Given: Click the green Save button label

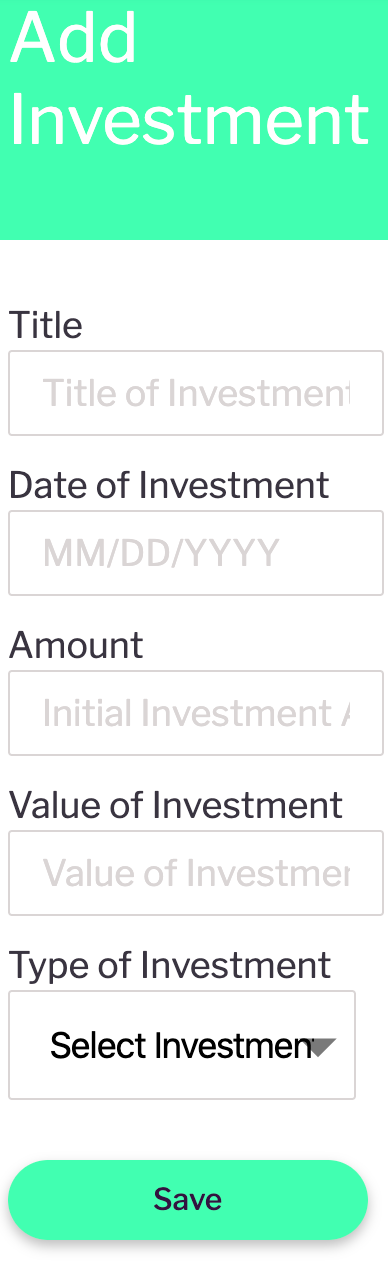Looking at the screenshot, I should click(188, 1199).
